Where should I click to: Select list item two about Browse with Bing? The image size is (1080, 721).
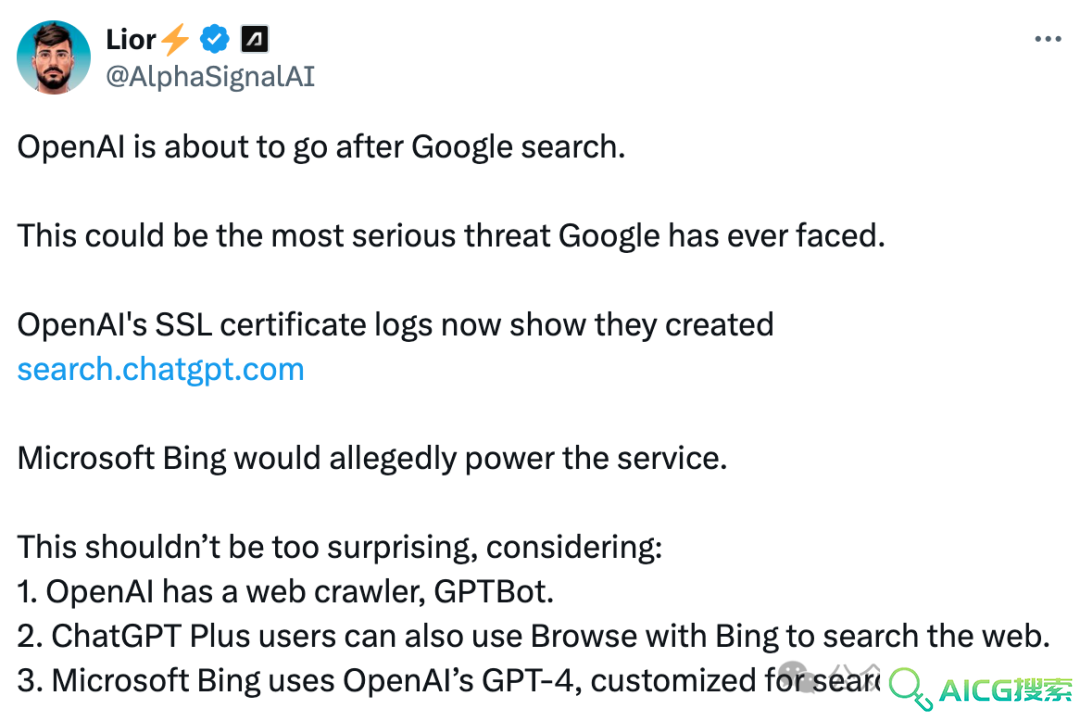[x=534, y=636]
